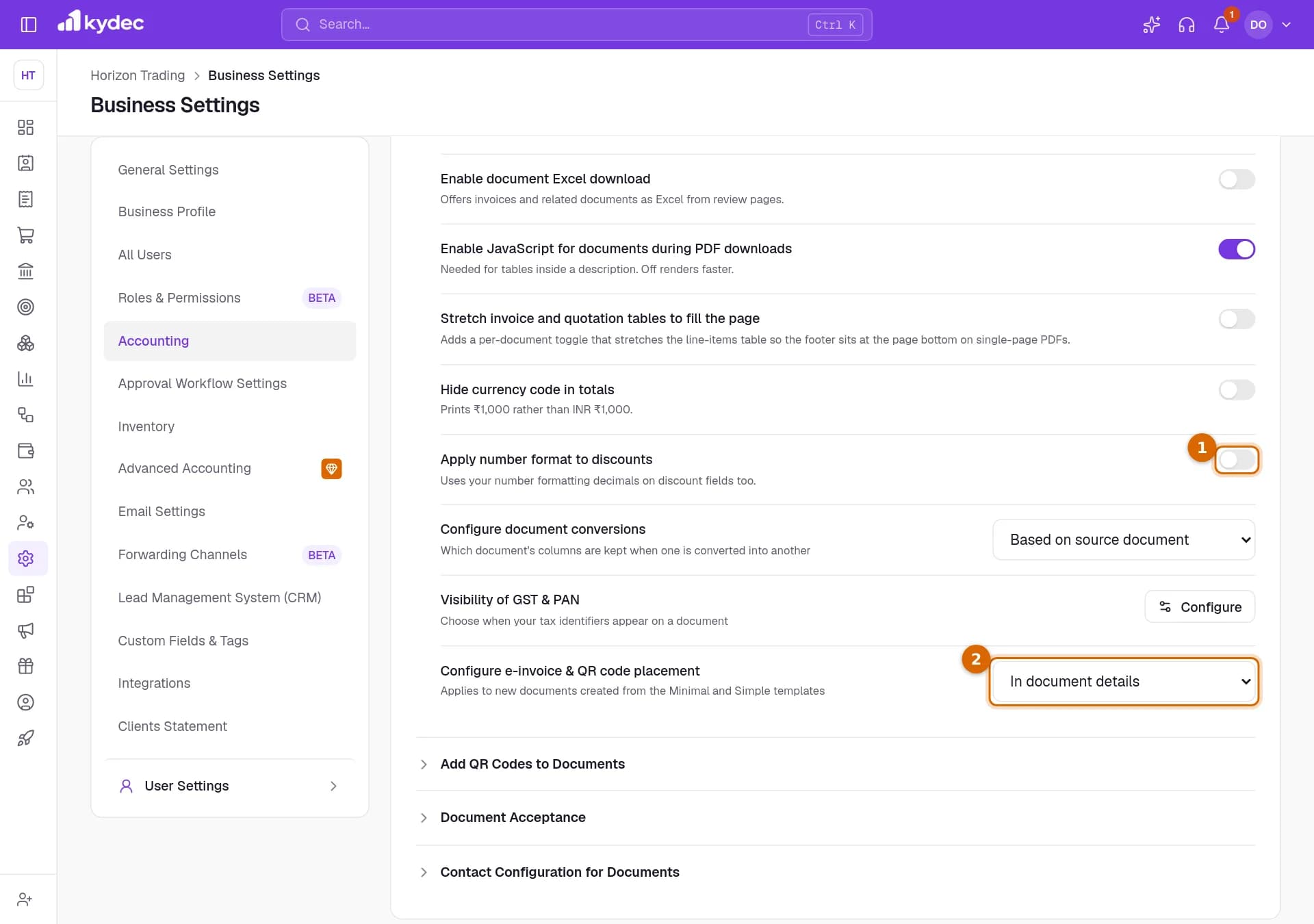Viewport: 1314px width, 924px height.
Task: Open AI sparkle assistant icon
Action: point(1151,25)
